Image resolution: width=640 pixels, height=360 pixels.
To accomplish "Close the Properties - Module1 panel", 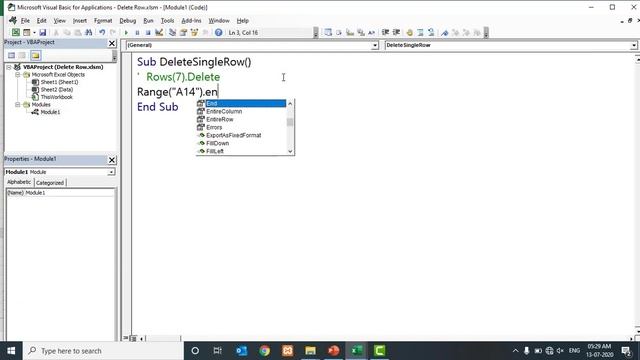I will (x=112, y=160).
